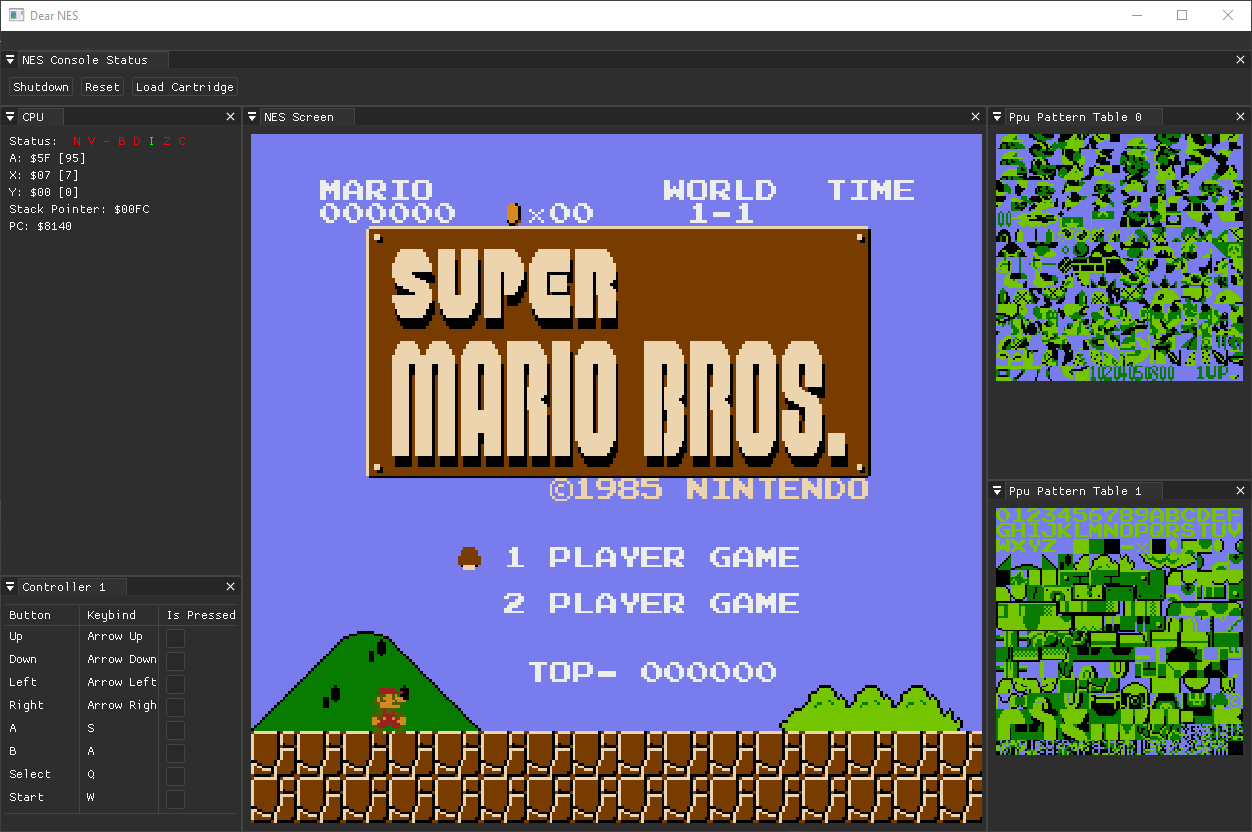Click the A: $5F register line

click(47, 159)
